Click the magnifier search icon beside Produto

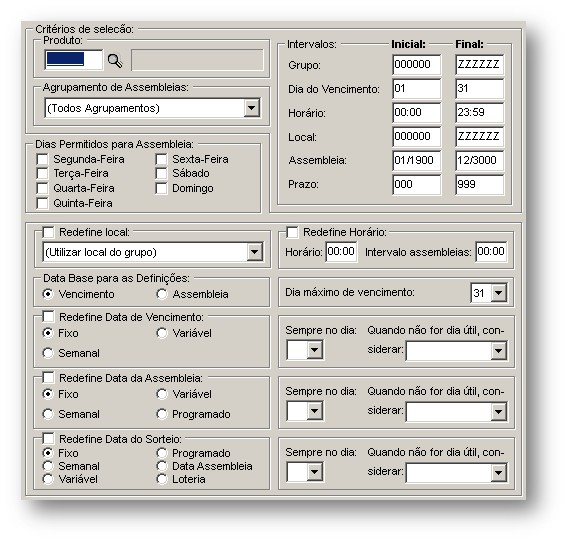(115, 61)
